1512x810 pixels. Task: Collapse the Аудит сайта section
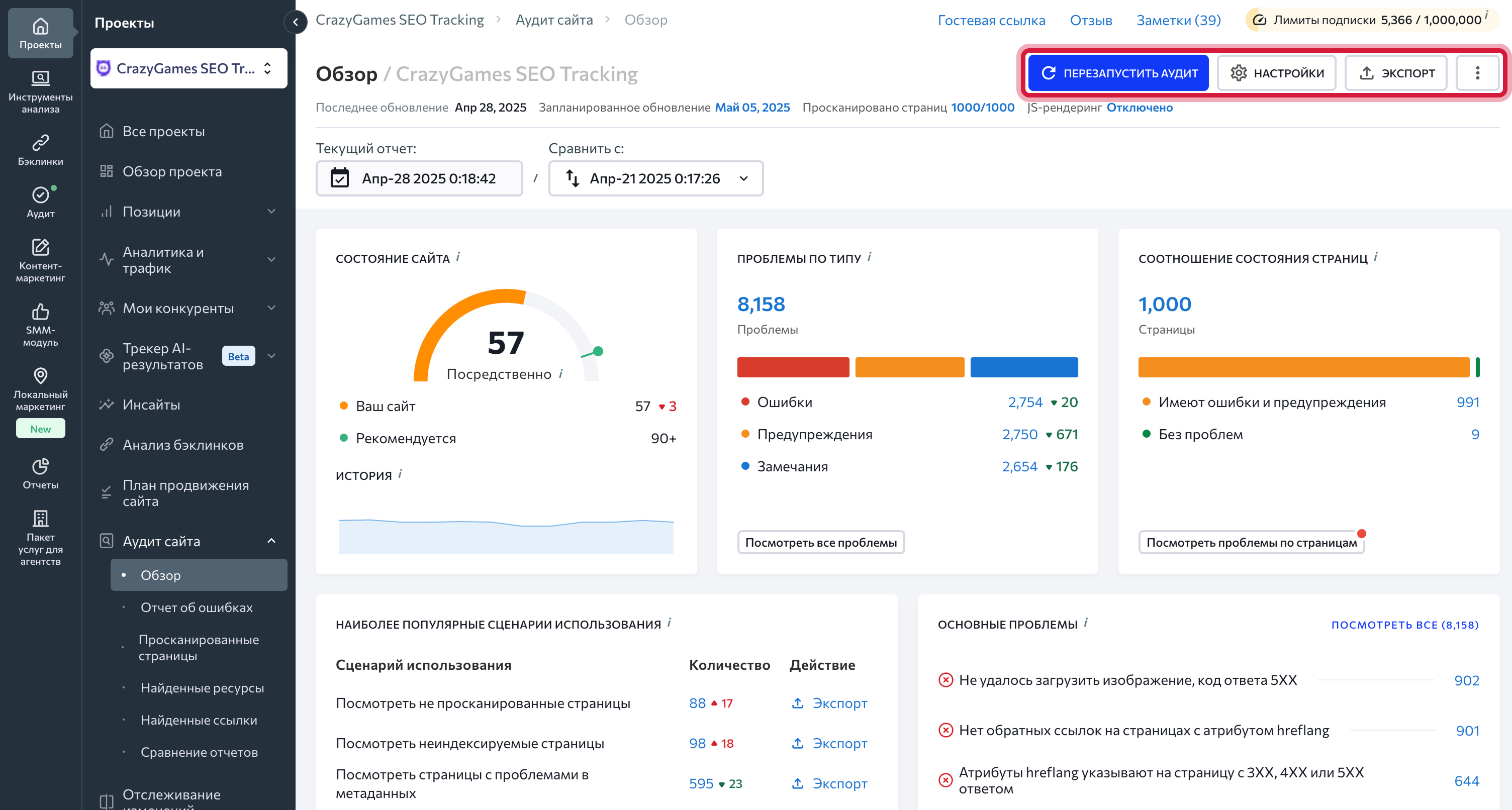coord(271,541)
